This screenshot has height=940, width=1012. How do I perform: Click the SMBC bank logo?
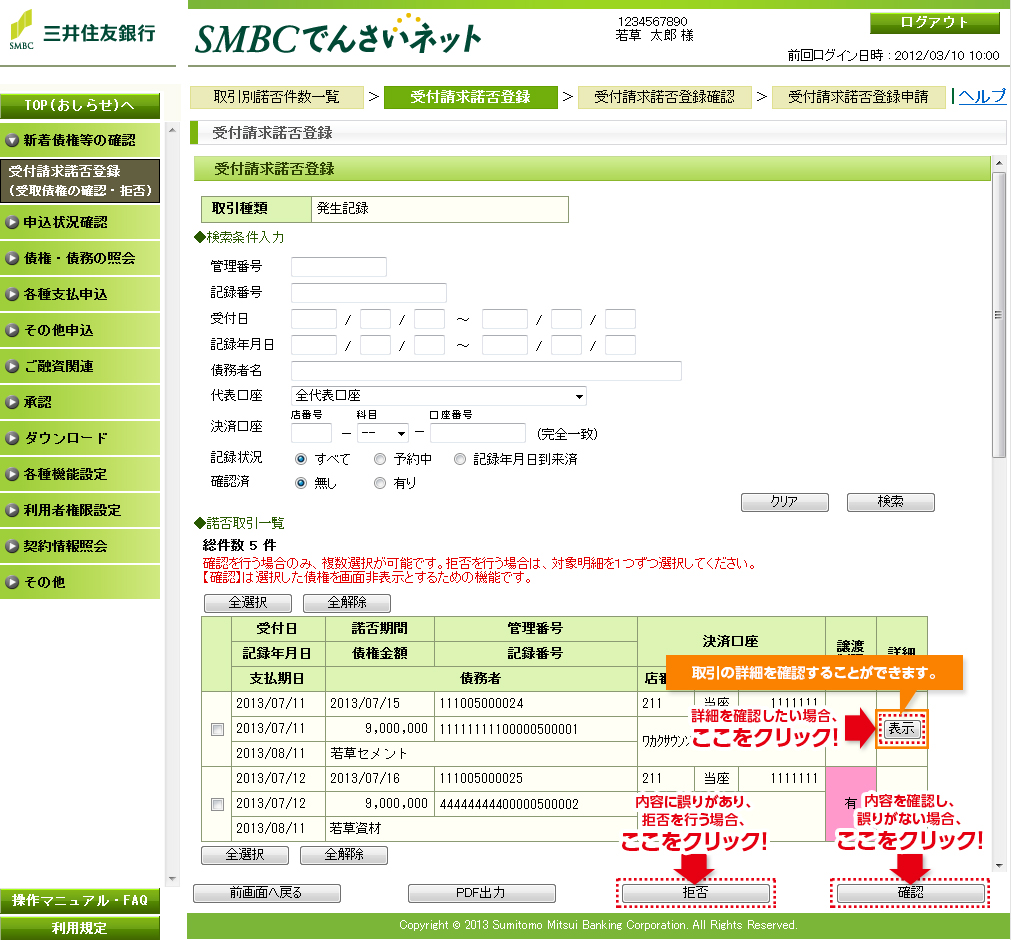point(82,30)
